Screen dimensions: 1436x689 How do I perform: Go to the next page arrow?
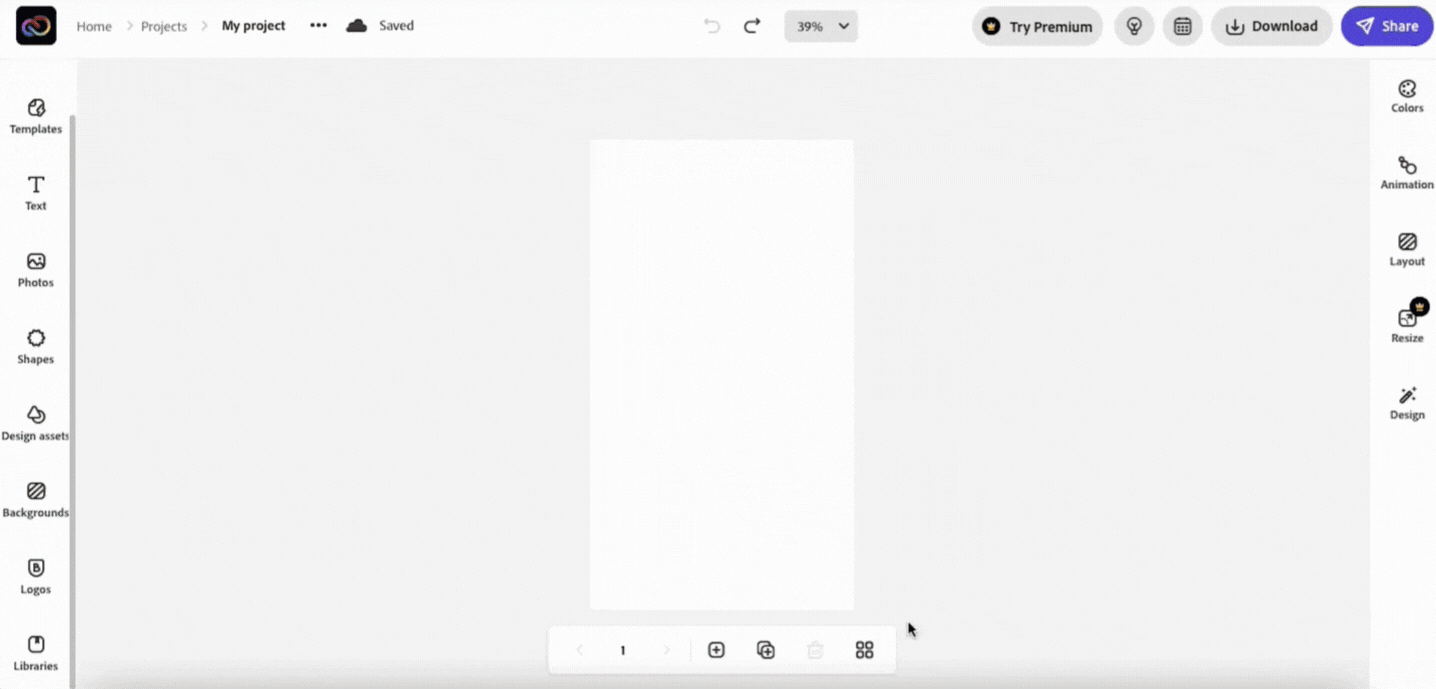[x=667, y=650]
